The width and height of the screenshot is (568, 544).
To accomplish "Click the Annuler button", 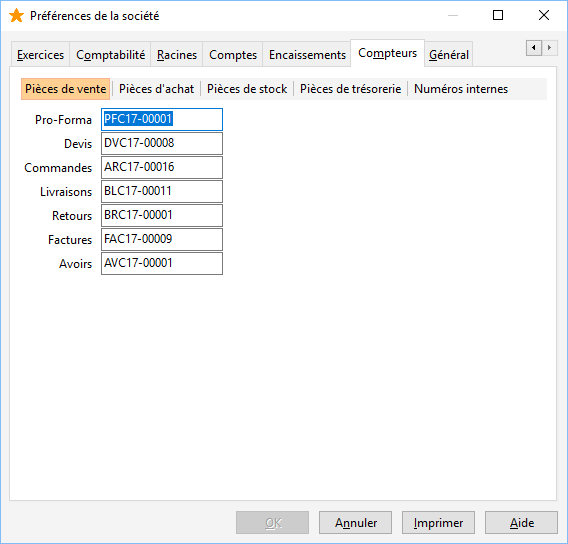I will point(355,523).
